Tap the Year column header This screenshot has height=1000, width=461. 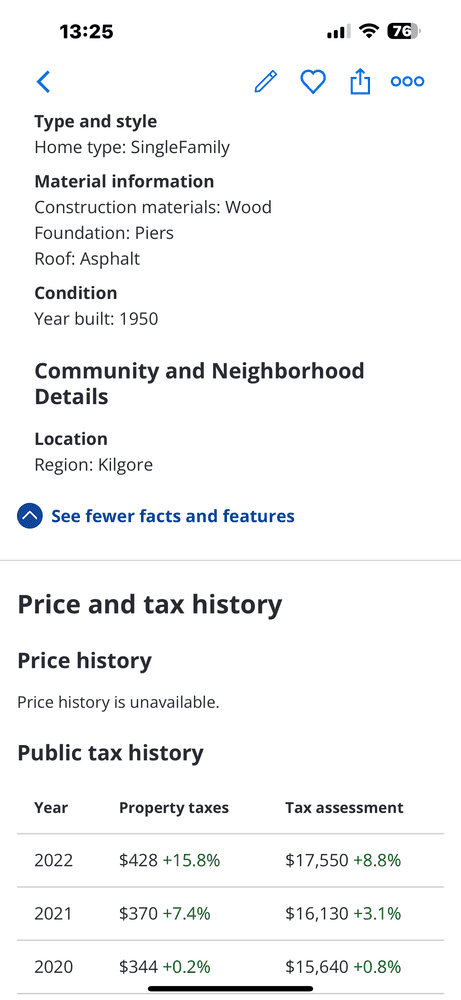coord(51,807)
